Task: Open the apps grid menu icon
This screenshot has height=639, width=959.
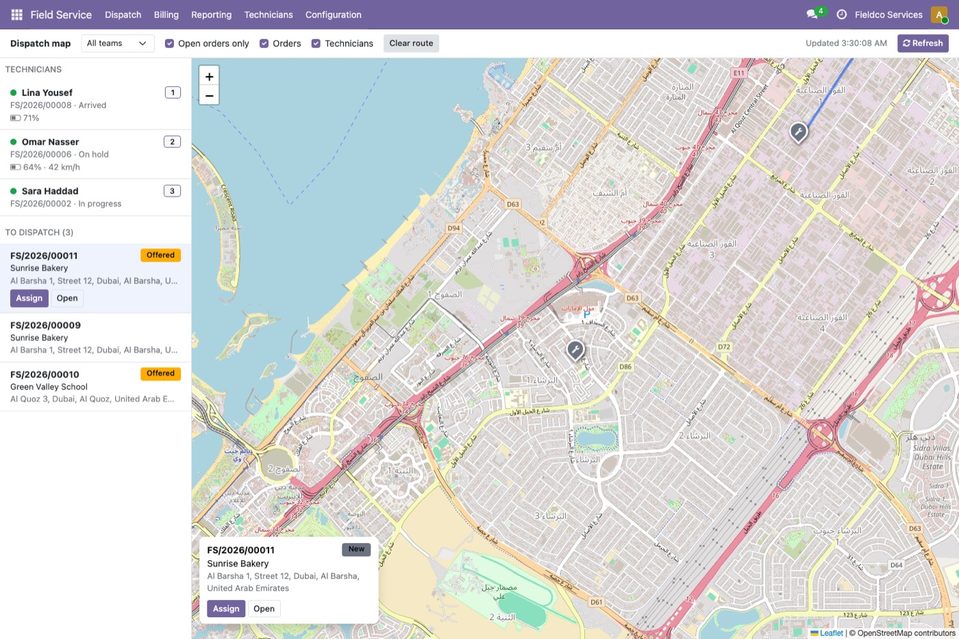Action: click(x=17, y=15)
